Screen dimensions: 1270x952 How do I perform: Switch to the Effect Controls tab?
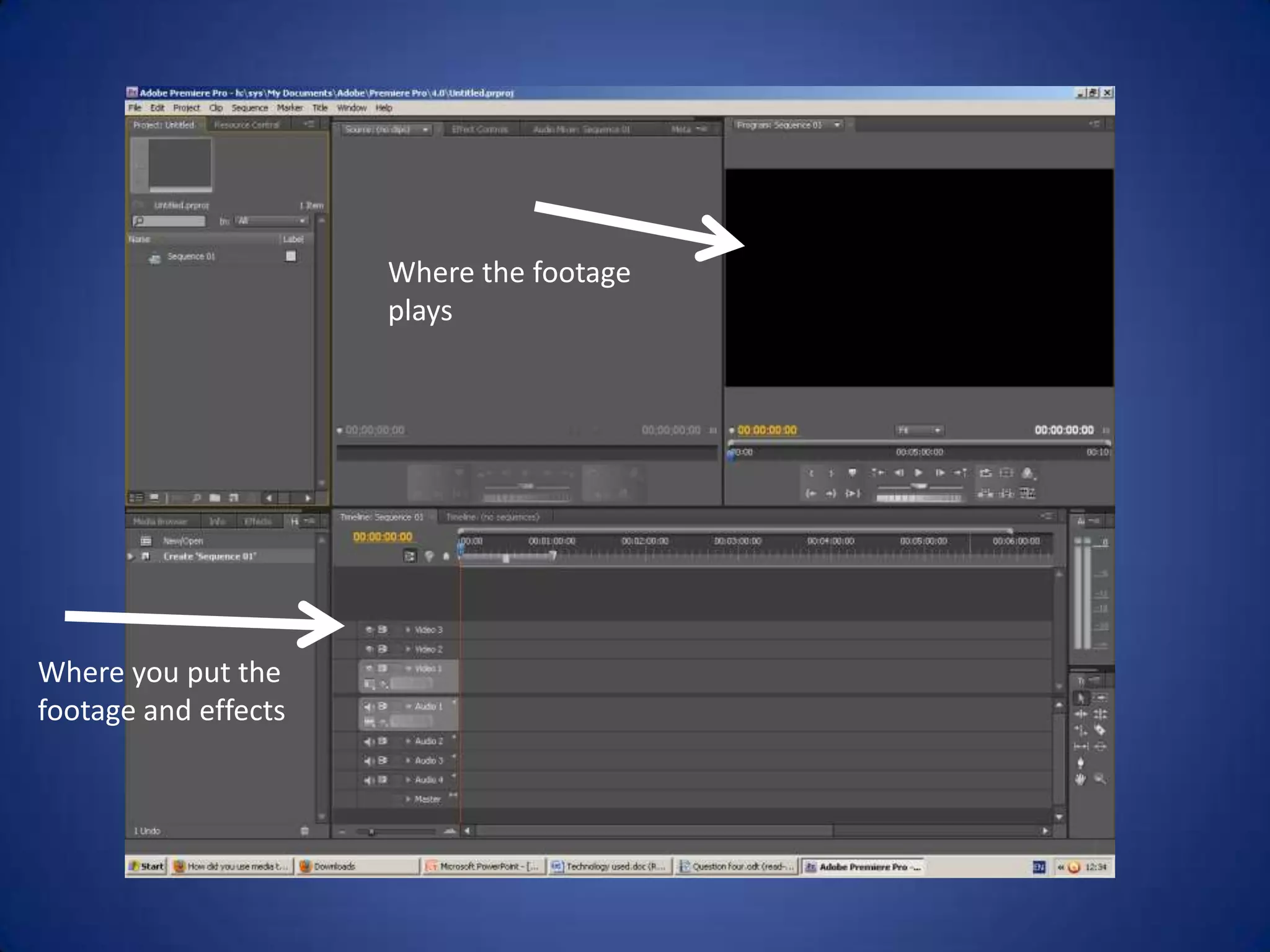point(480,130)
